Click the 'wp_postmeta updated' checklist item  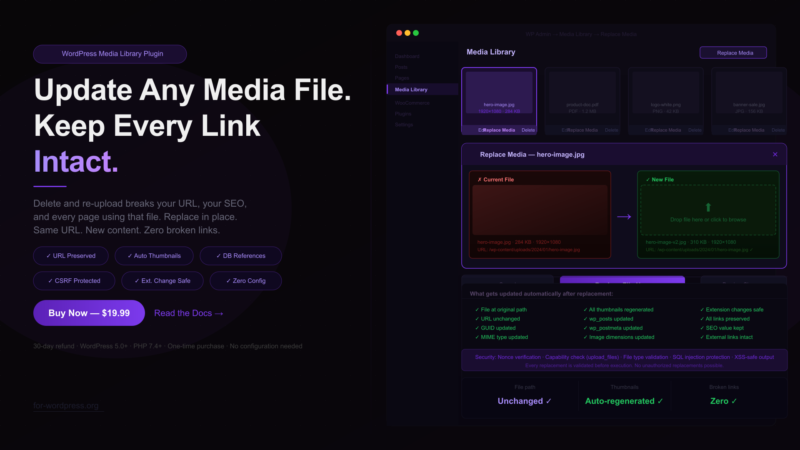tap(612, 328)
